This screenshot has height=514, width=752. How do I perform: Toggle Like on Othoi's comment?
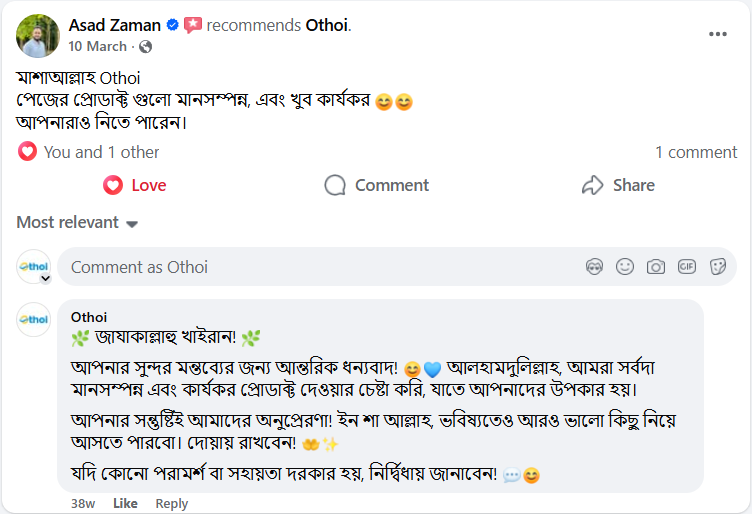(125, 503)
